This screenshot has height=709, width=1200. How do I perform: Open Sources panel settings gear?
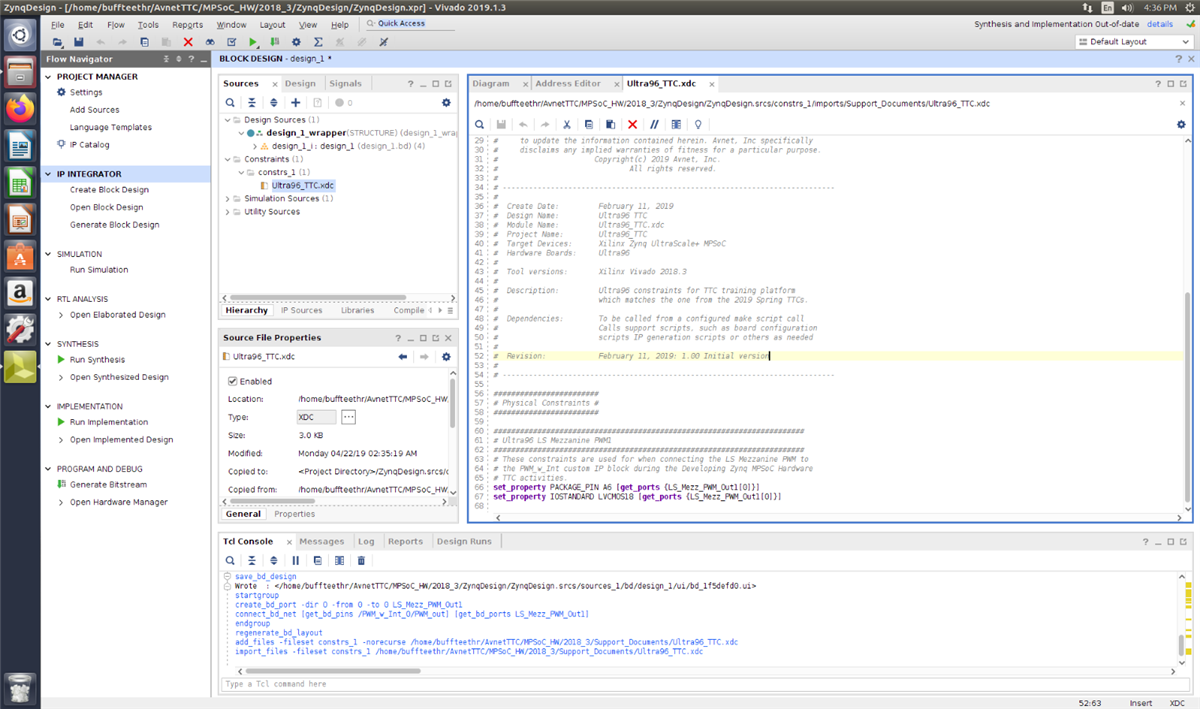click(x=446, y=103)
